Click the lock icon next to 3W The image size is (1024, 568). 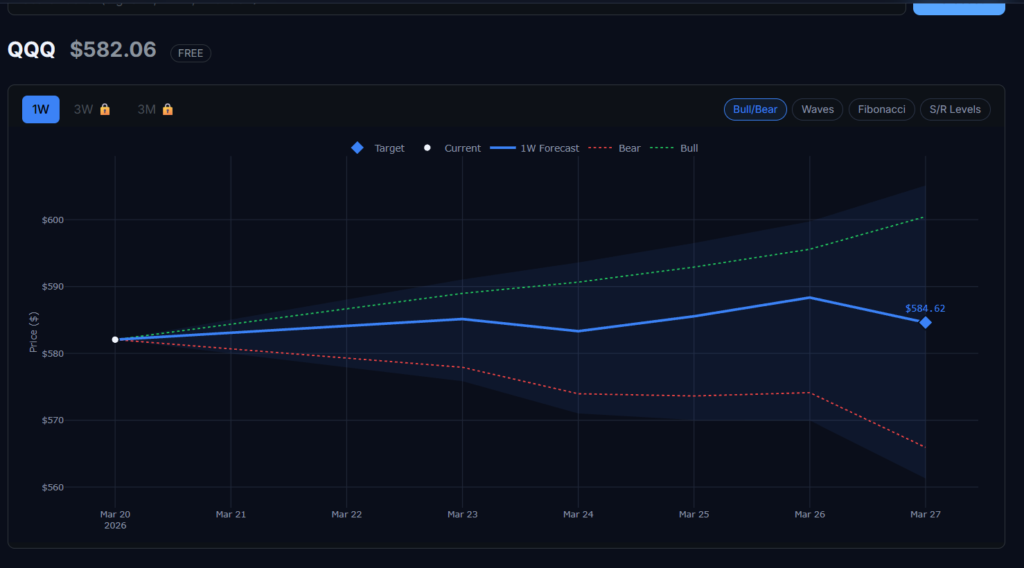click(105, 109)
